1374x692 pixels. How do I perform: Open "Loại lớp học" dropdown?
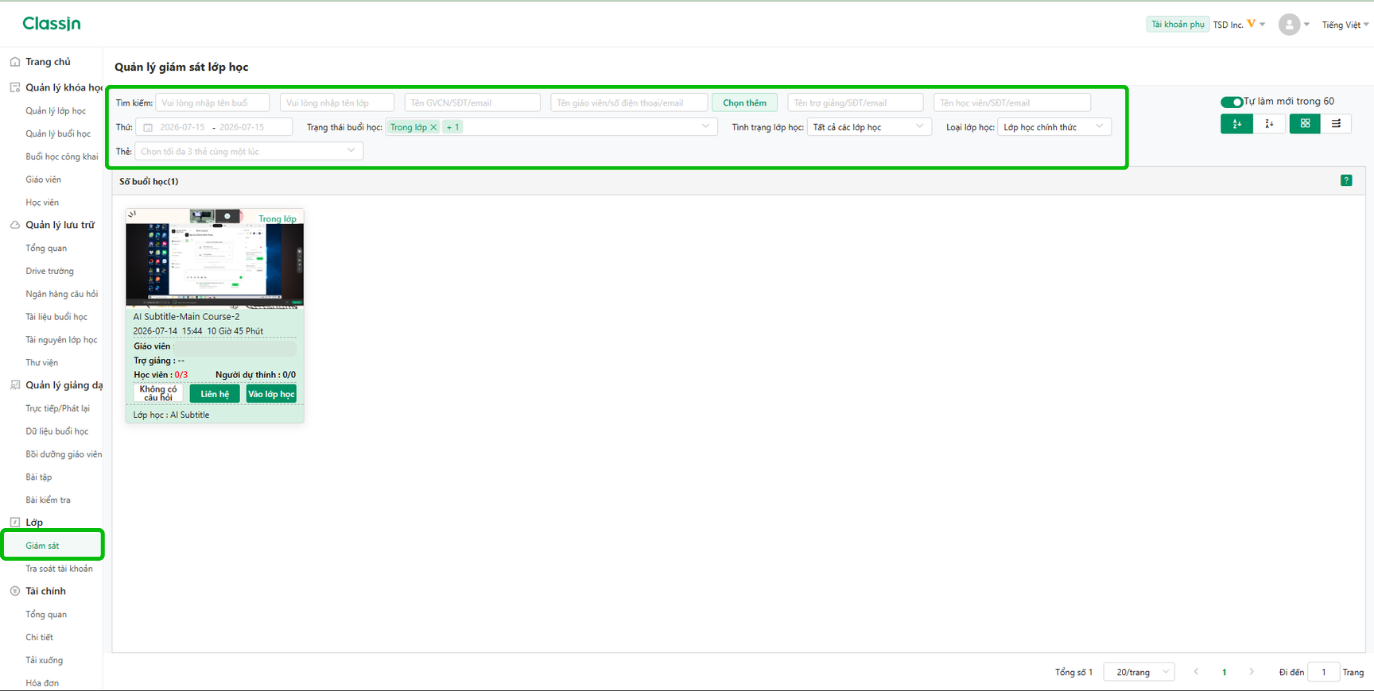pyautogui.click(x=1054, y=127)
